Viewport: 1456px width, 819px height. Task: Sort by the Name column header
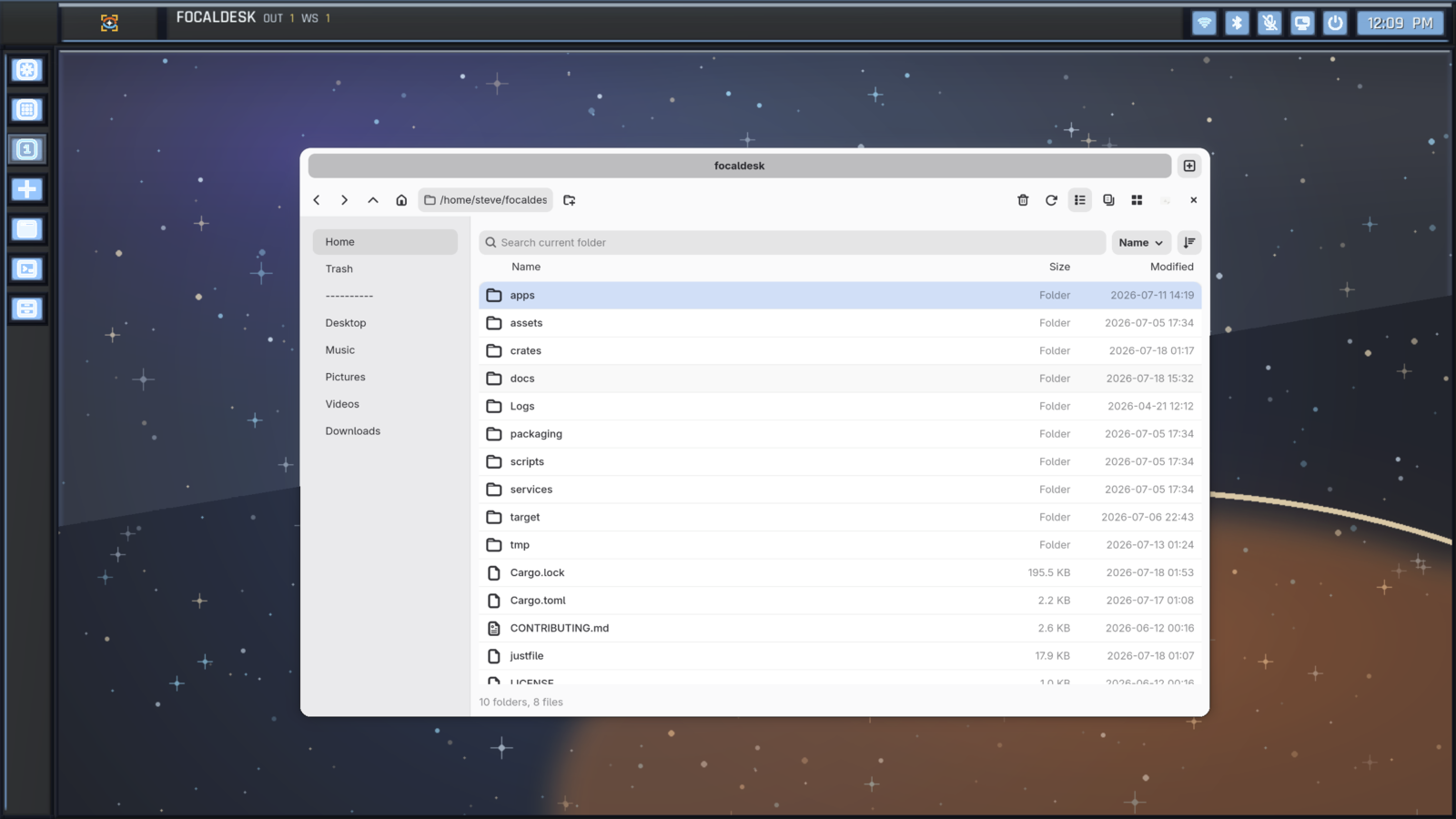coord(526,267)
